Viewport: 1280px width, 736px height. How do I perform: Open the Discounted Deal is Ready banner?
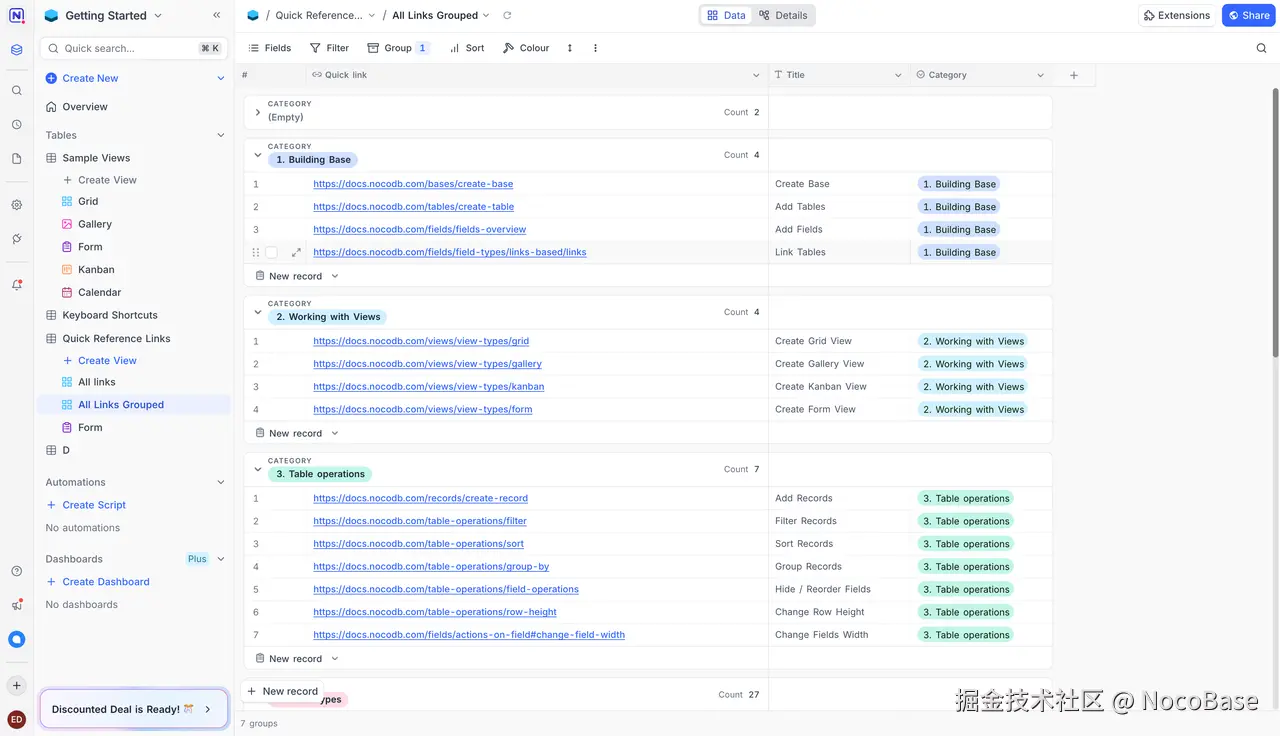[134, 709]
